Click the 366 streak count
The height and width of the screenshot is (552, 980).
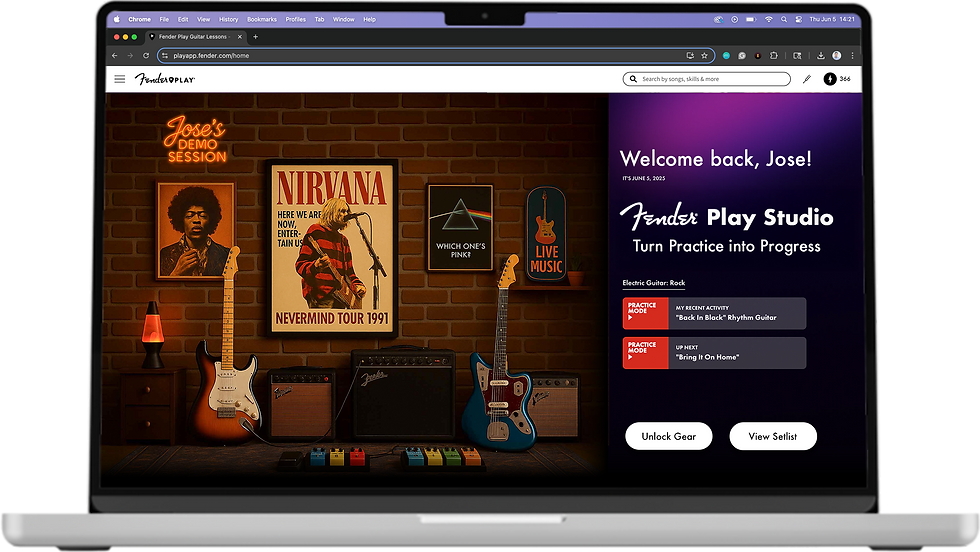845,79
